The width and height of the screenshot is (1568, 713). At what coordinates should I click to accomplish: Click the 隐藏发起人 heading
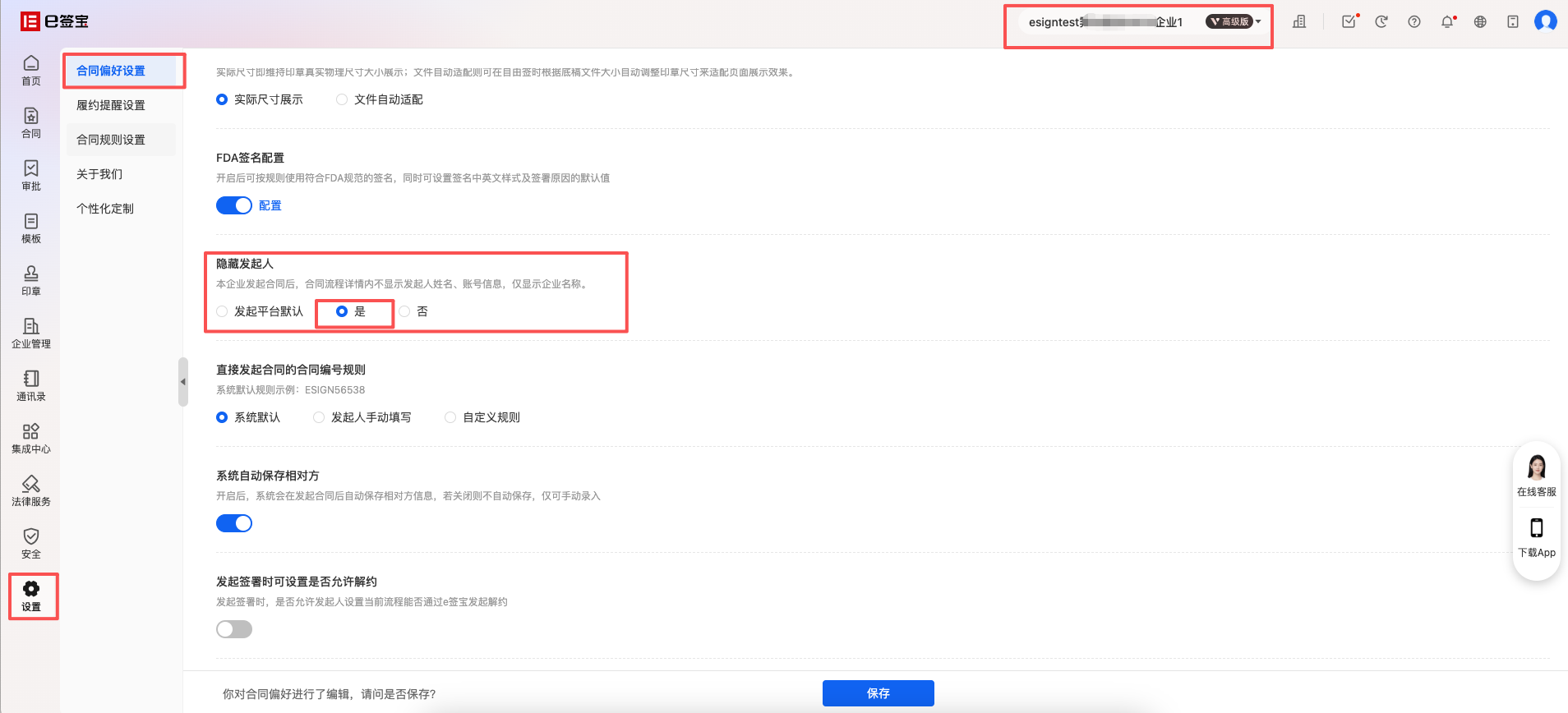[x=245, y=264]
